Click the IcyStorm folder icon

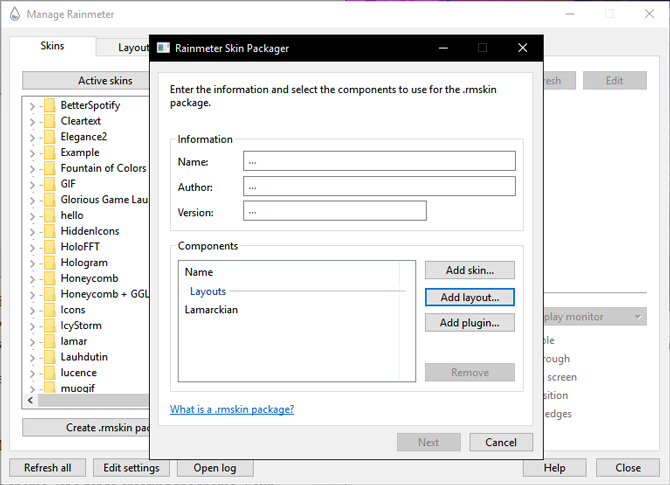(x=48, y=325)
